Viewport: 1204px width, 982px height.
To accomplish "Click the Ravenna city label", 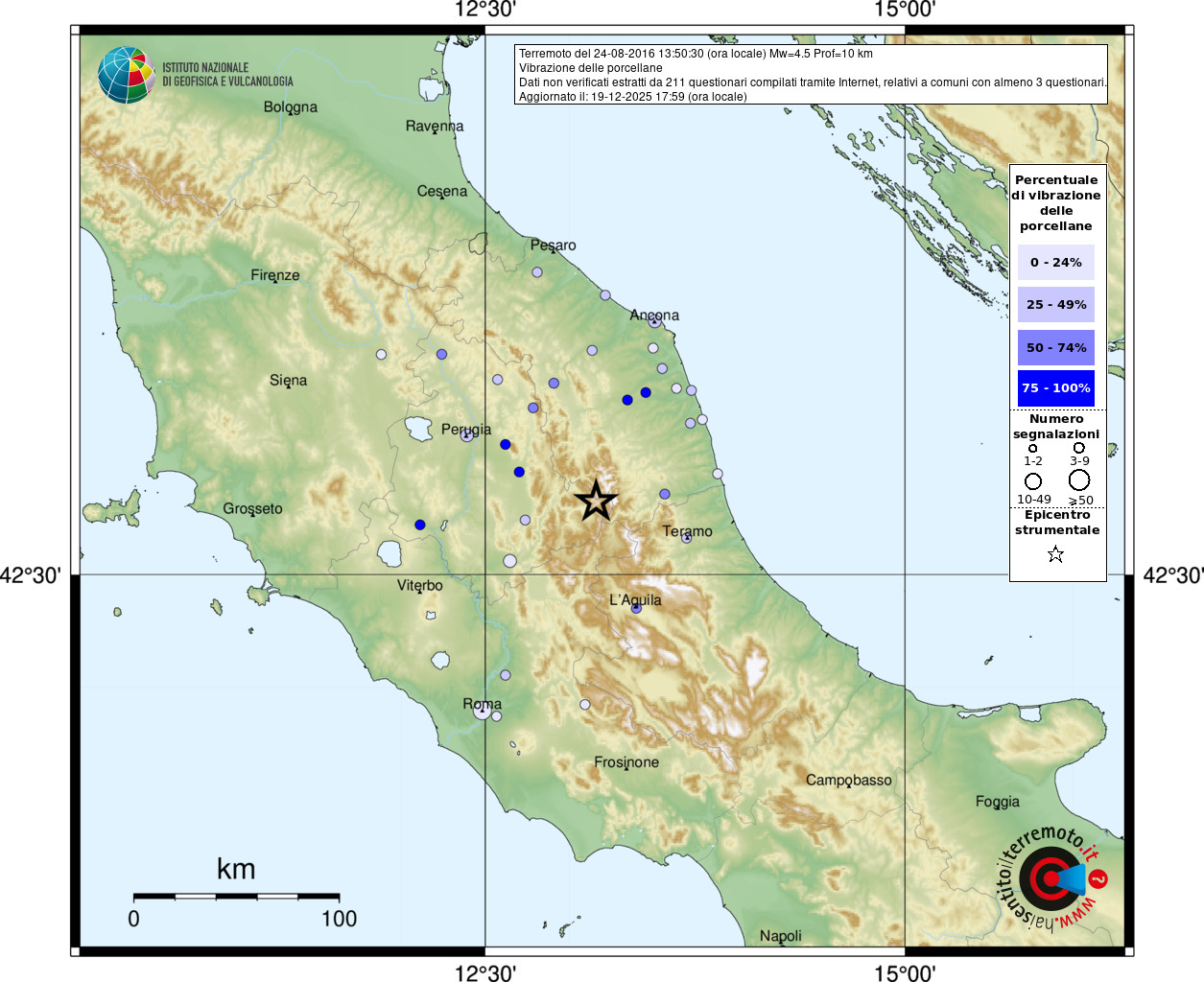I will [435, 126].
